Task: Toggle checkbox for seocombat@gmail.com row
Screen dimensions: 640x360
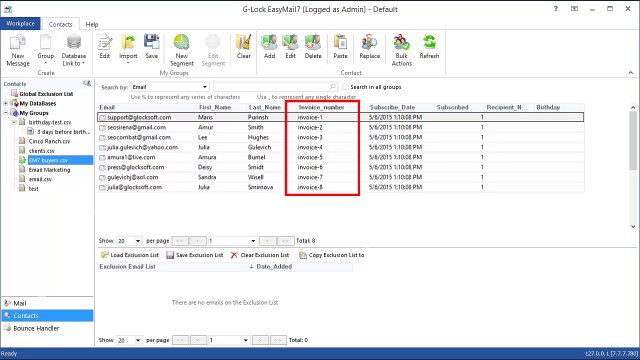Action: 102,138
